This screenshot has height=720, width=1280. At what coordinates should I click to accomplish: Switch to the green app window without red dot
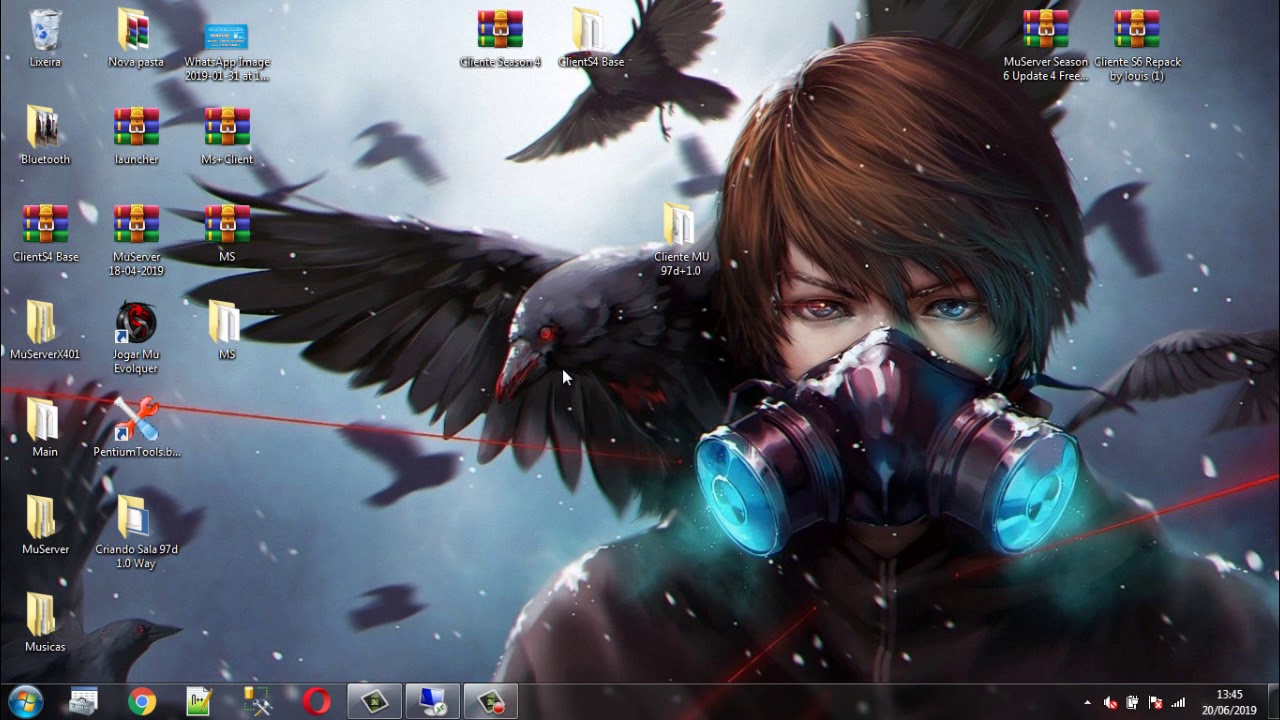(374, 701)
